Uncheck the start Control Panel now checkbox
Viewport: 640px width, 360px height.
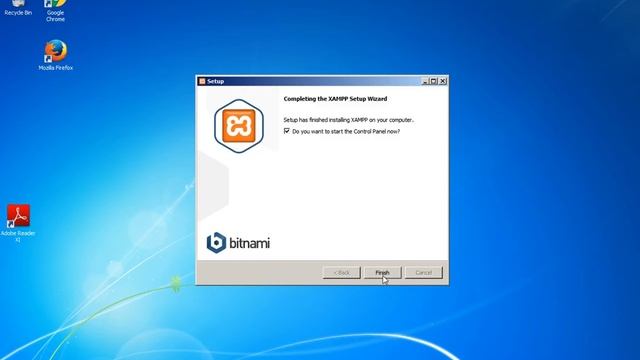287,131
